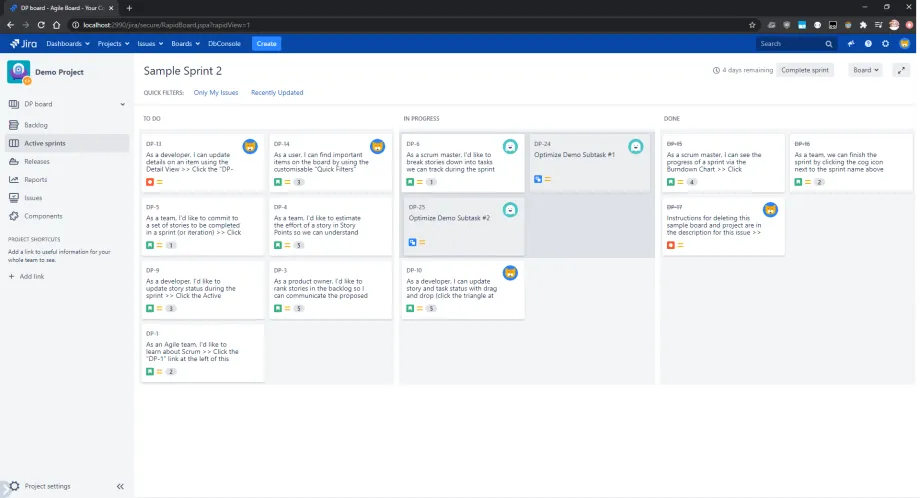Open DbConsole in the top navigation
Image resolution: width=920 pixels, height=498 pixels.
pos(224,44)
